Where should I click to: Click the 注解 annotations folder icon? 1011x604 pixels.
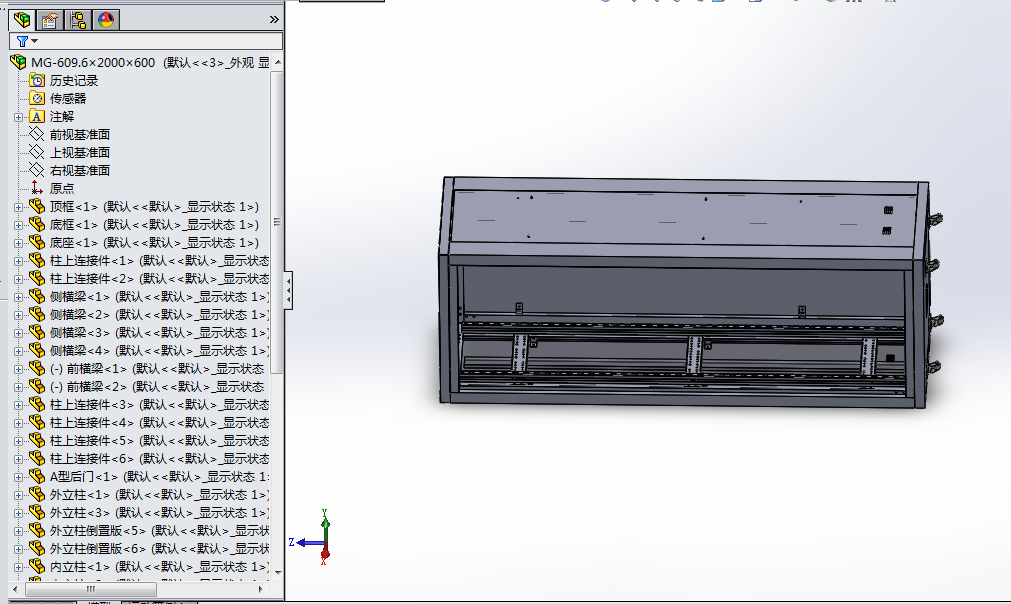[x=37, y=117]
